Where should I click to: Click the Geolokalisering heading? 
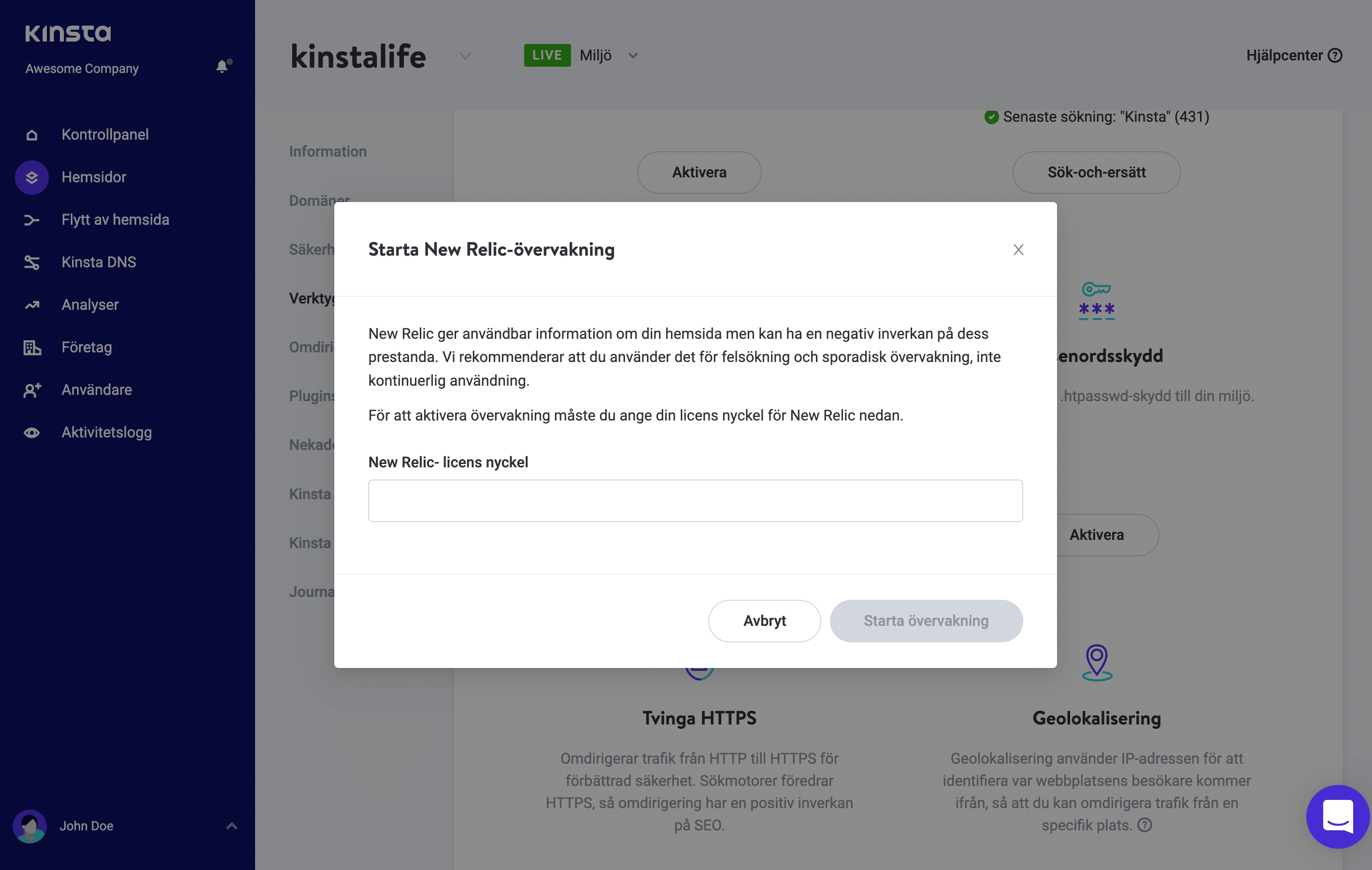pyautogui.click(x=1096, y=718)
